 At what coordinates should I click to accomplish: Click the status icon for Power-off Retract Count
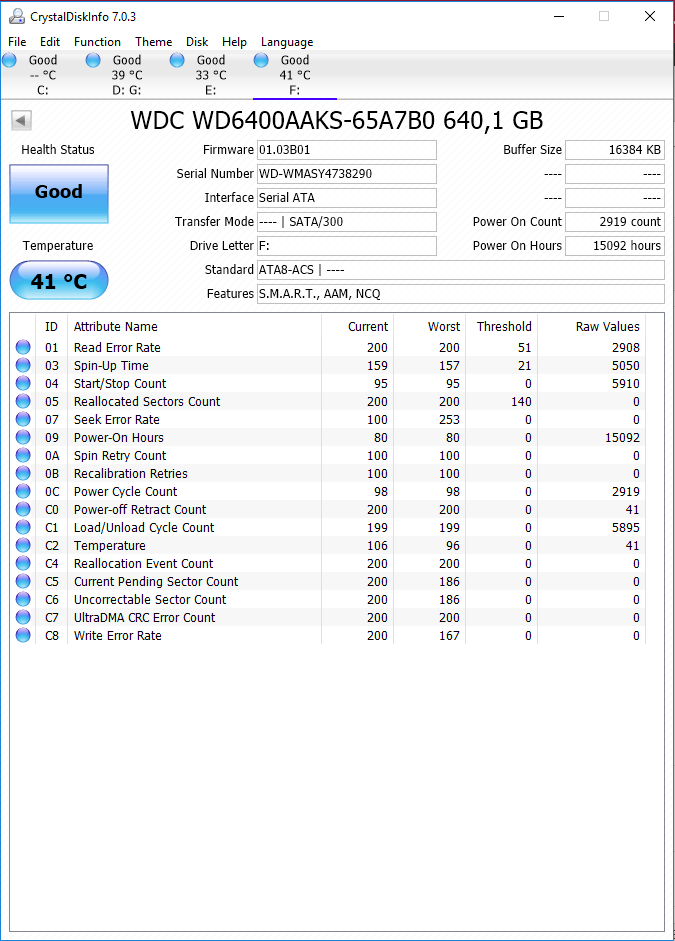pos(23,509)
